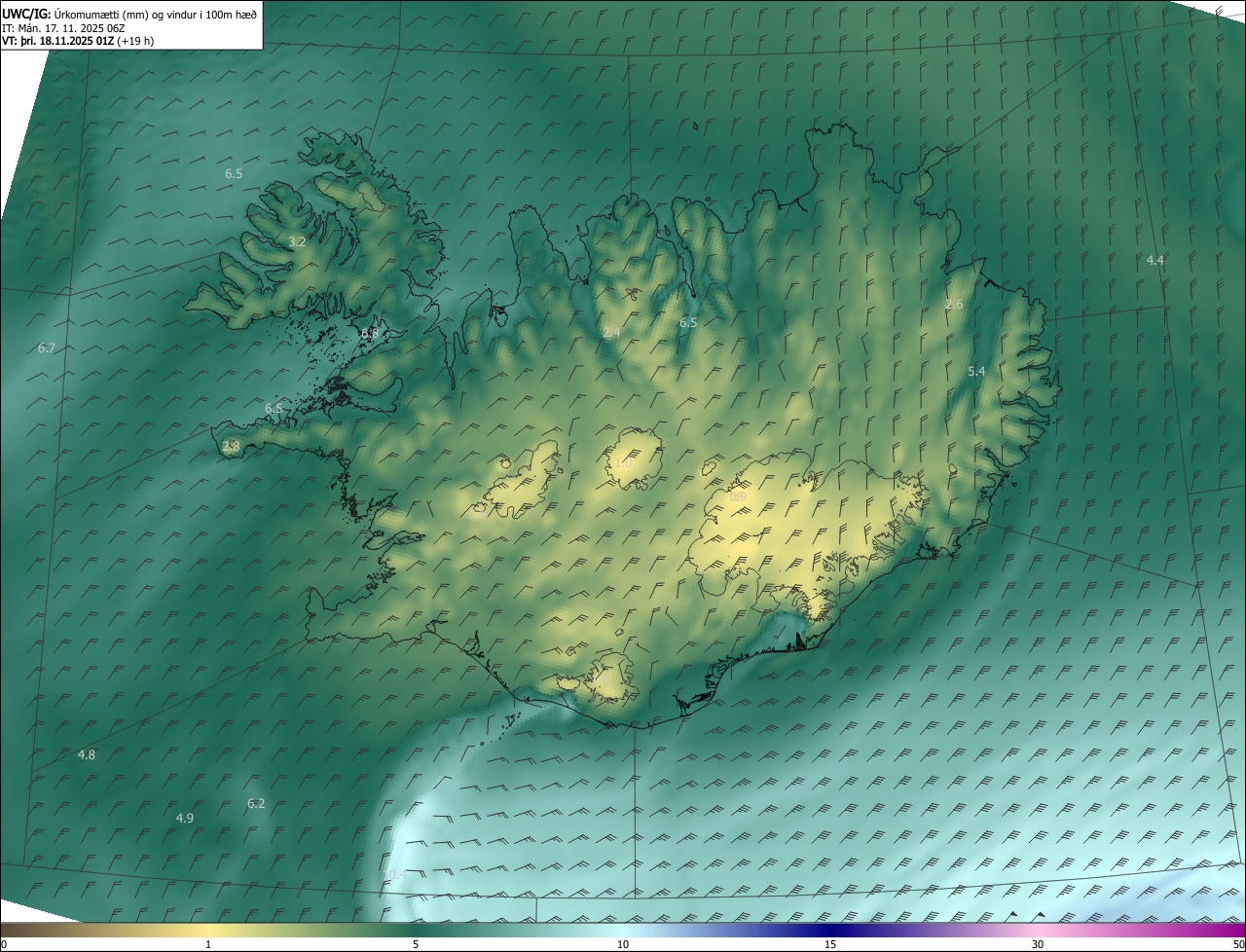1246x952 pixels.
Task: Select the 3.2 value over the Westfjords
Action: pos(297,241)
